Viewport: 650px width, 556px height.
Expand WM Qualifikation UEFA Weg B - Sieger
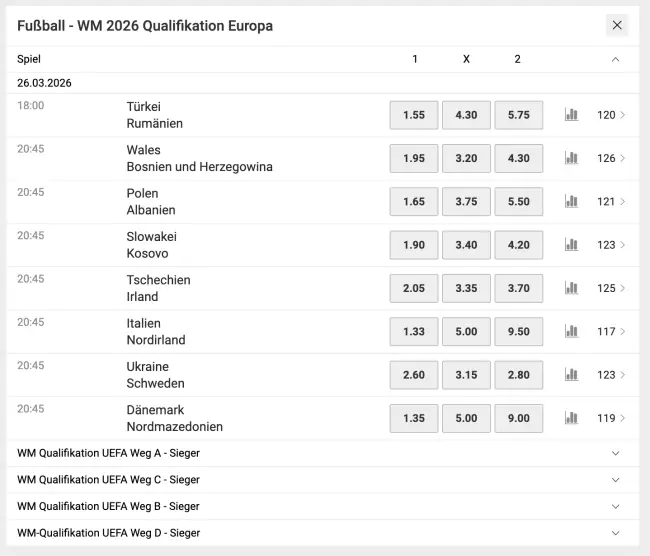615,506
